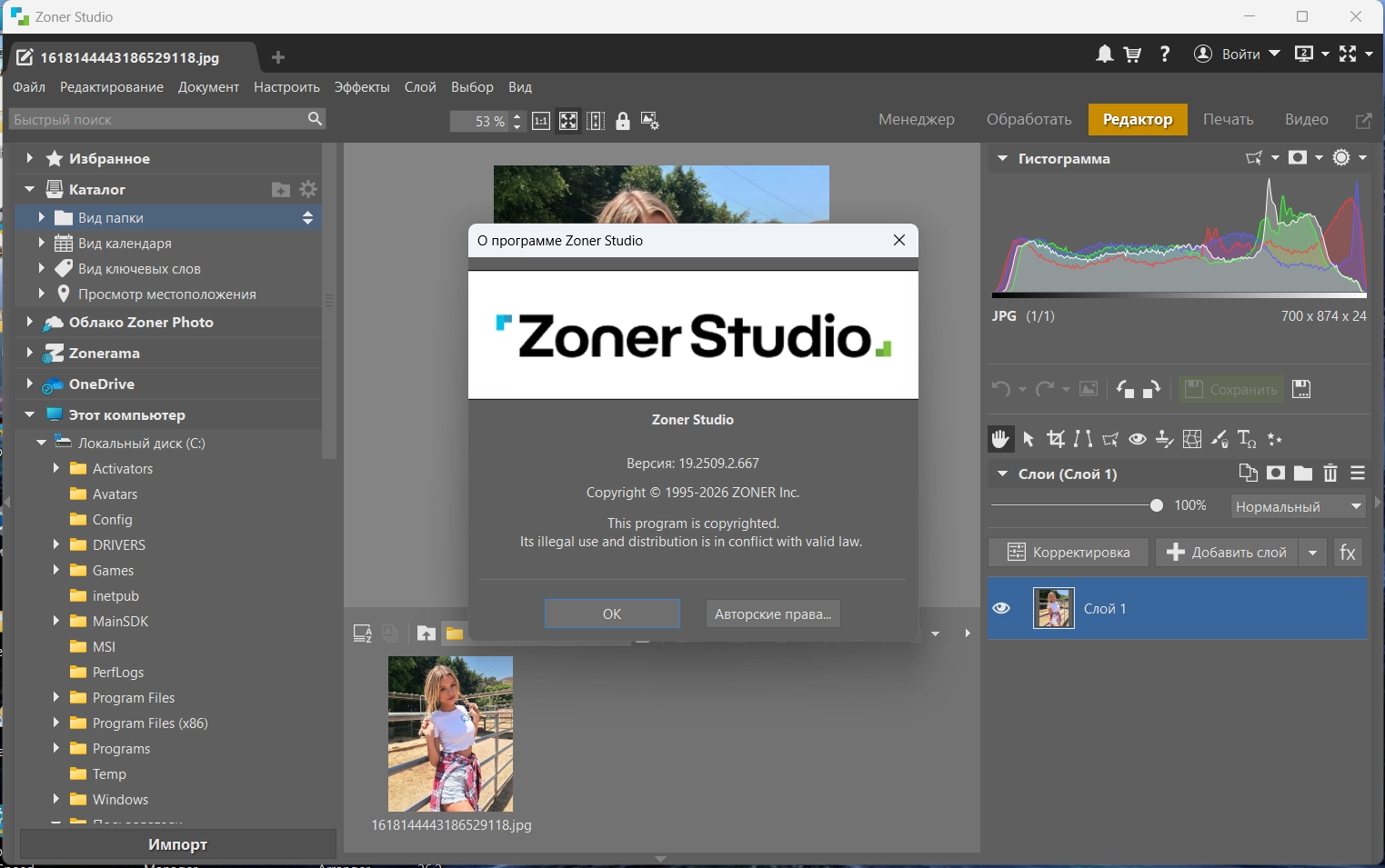Screen dimensions: 1385x868
Task: Click the Импорт button
Action: (x=178, y=844)
